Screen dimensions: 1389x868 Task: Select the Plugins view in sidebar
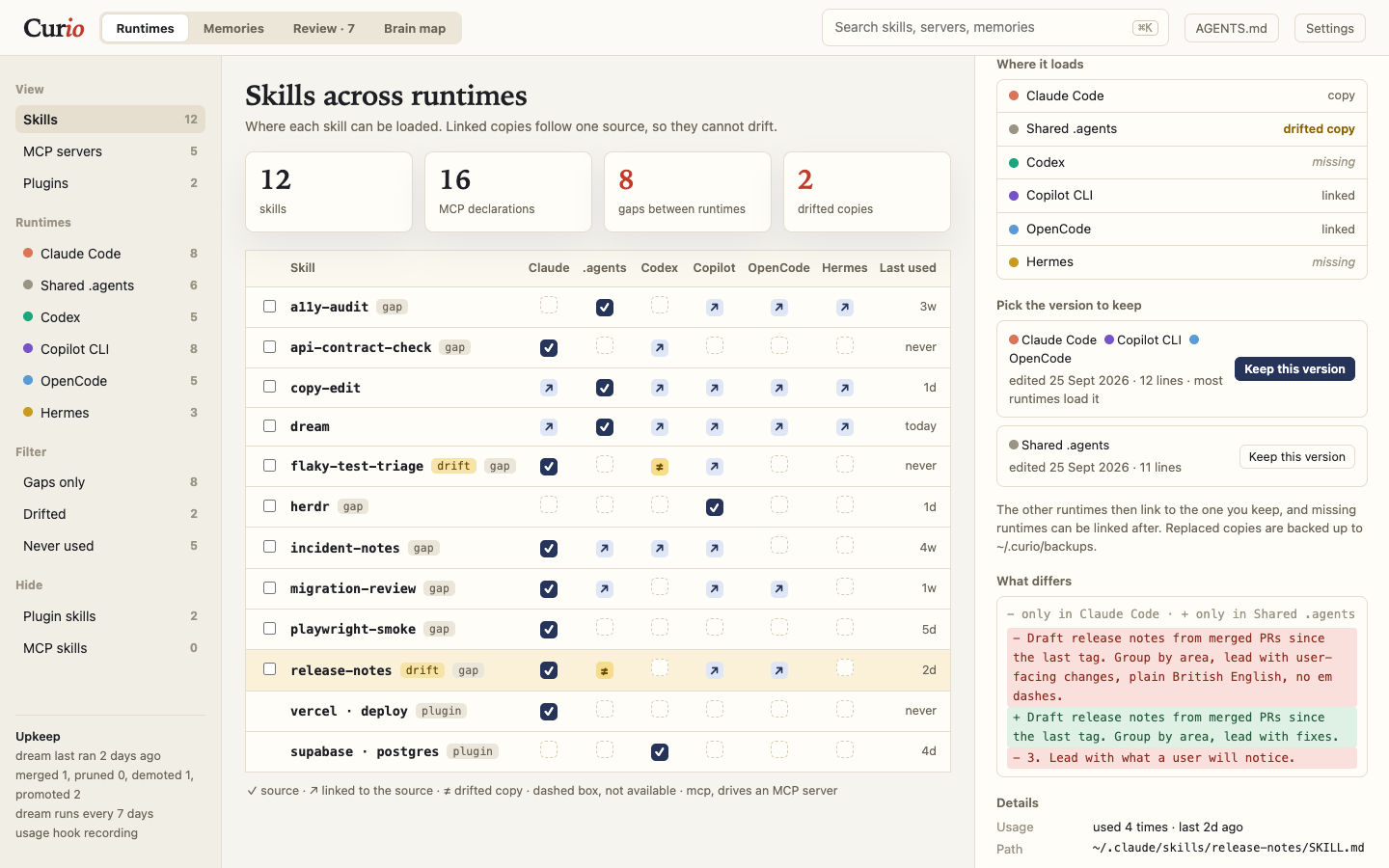(x=110, y=183)
